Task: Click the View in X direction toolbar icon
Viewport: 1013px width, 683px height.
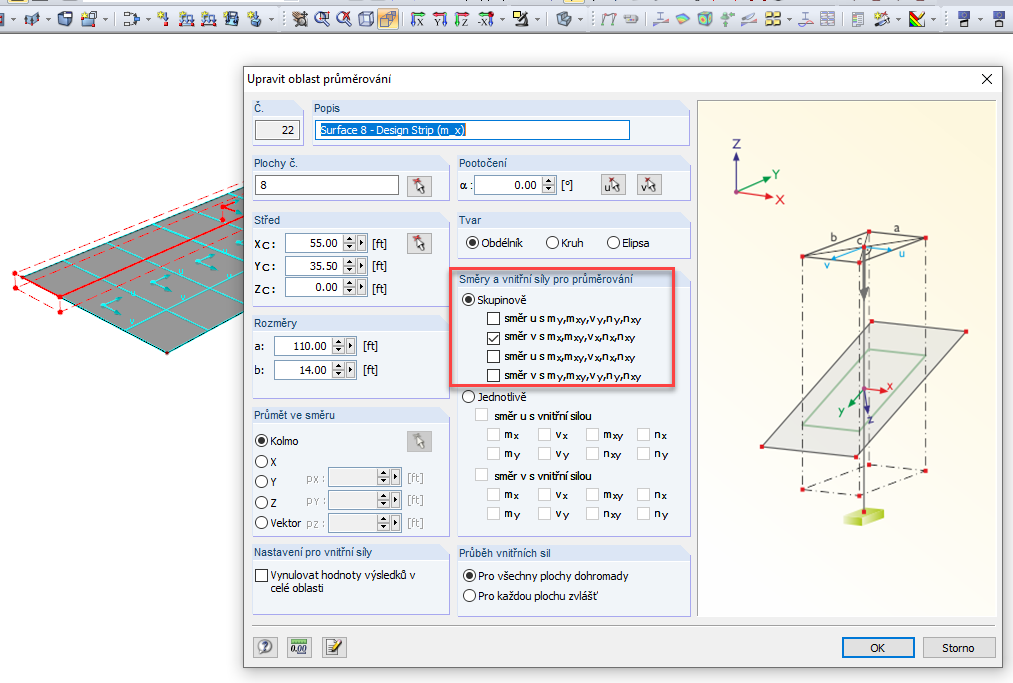Action: coord(417,19)
